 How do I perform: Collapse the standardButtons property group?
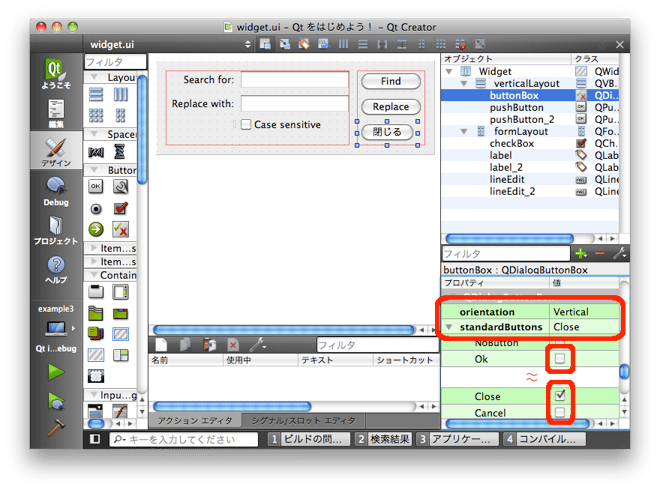449,327
